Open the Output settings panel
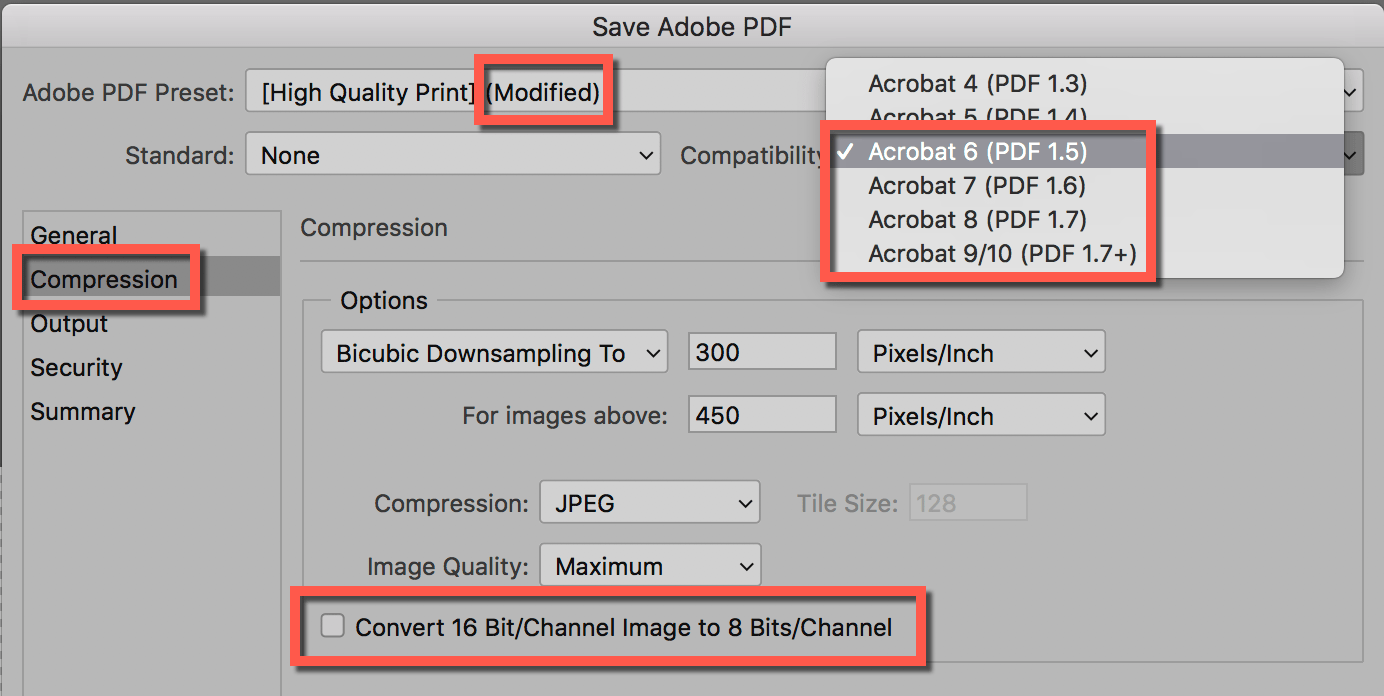Viewport: 1384px width, 696px height. pyautogui.click(x=68, y=323)
